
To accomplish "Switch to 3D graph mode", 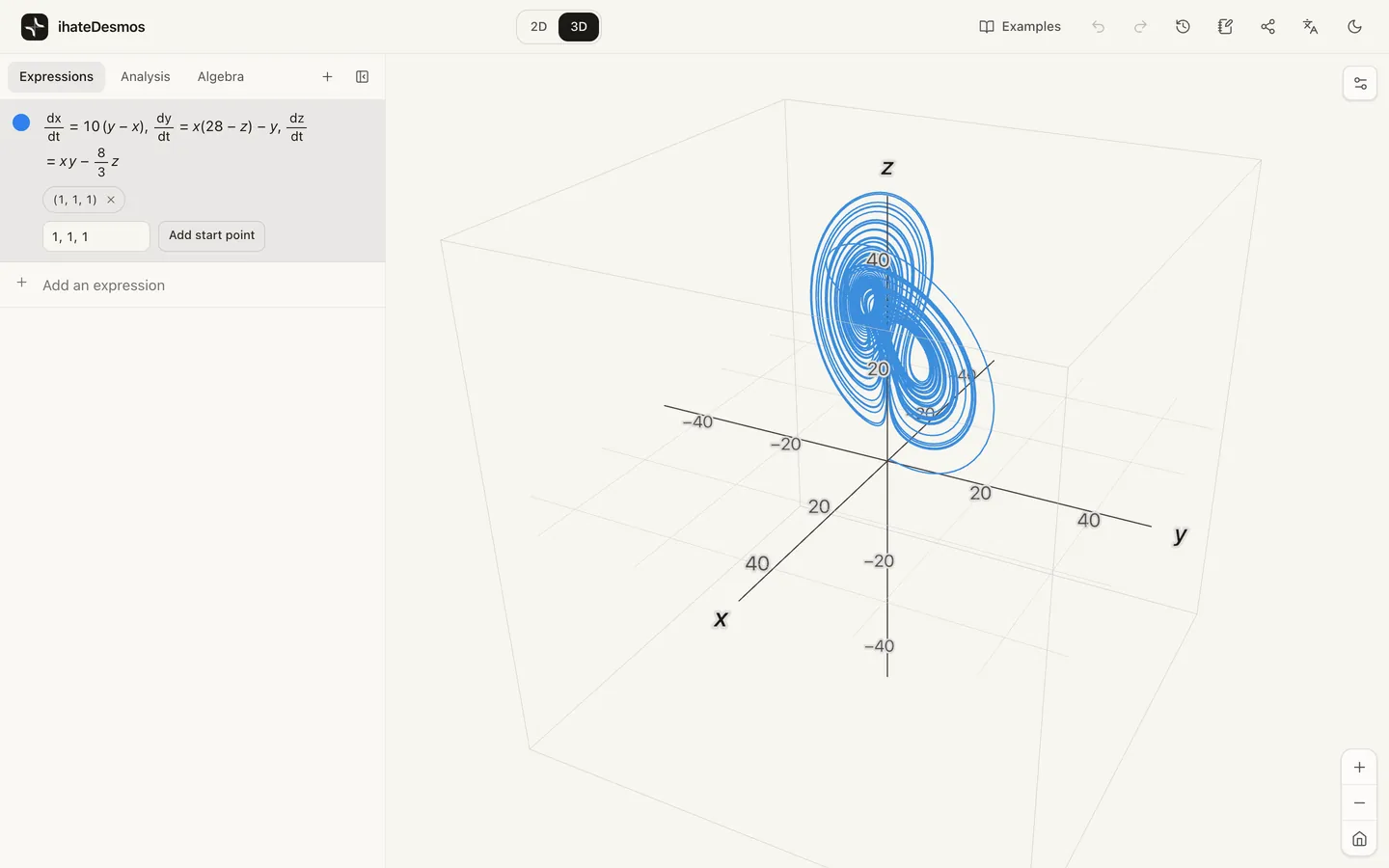I will point(579,27).
